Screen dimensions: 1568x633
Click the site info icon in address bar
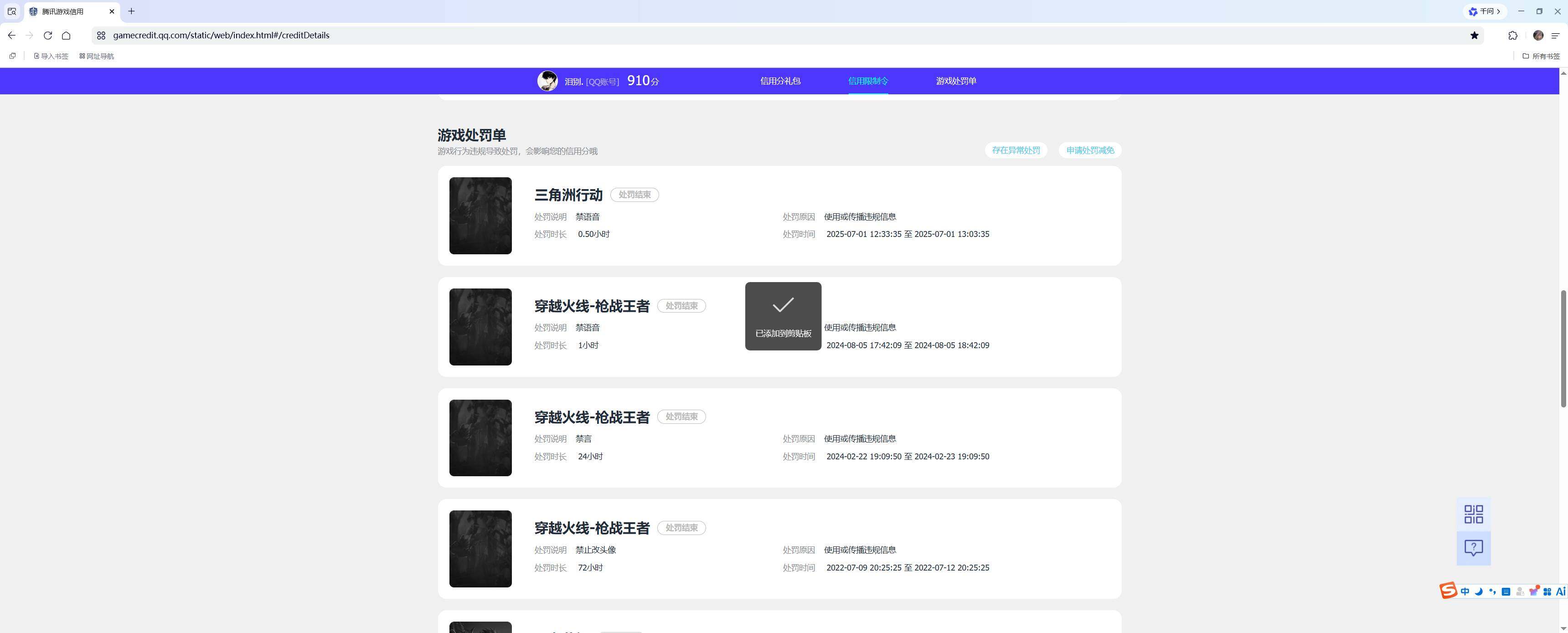click(101, 35)
